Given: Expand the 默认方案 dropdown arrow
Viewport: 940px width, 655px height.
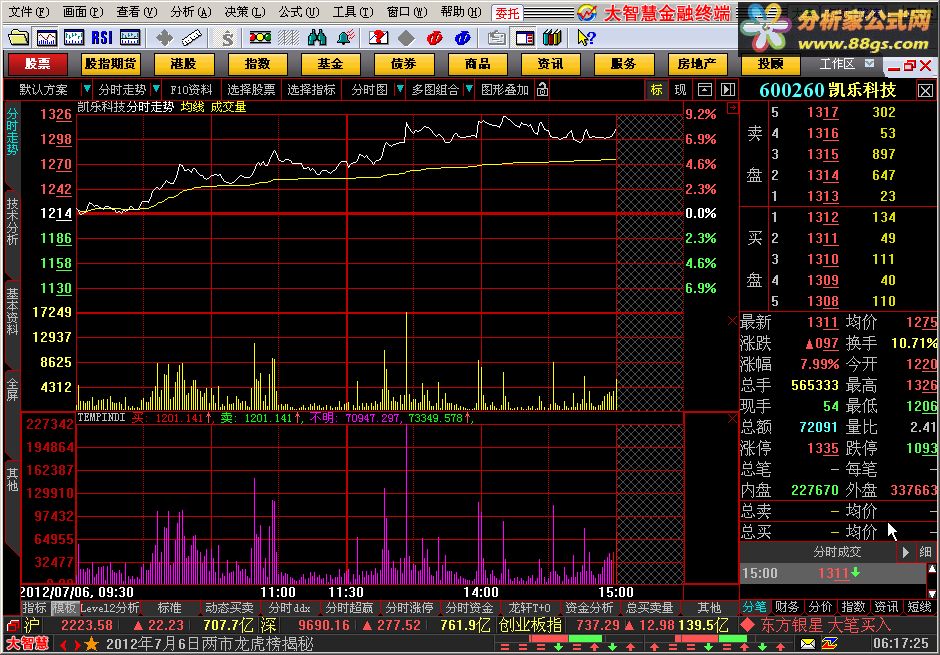Looking at the screenshot, I should [87, 89].
